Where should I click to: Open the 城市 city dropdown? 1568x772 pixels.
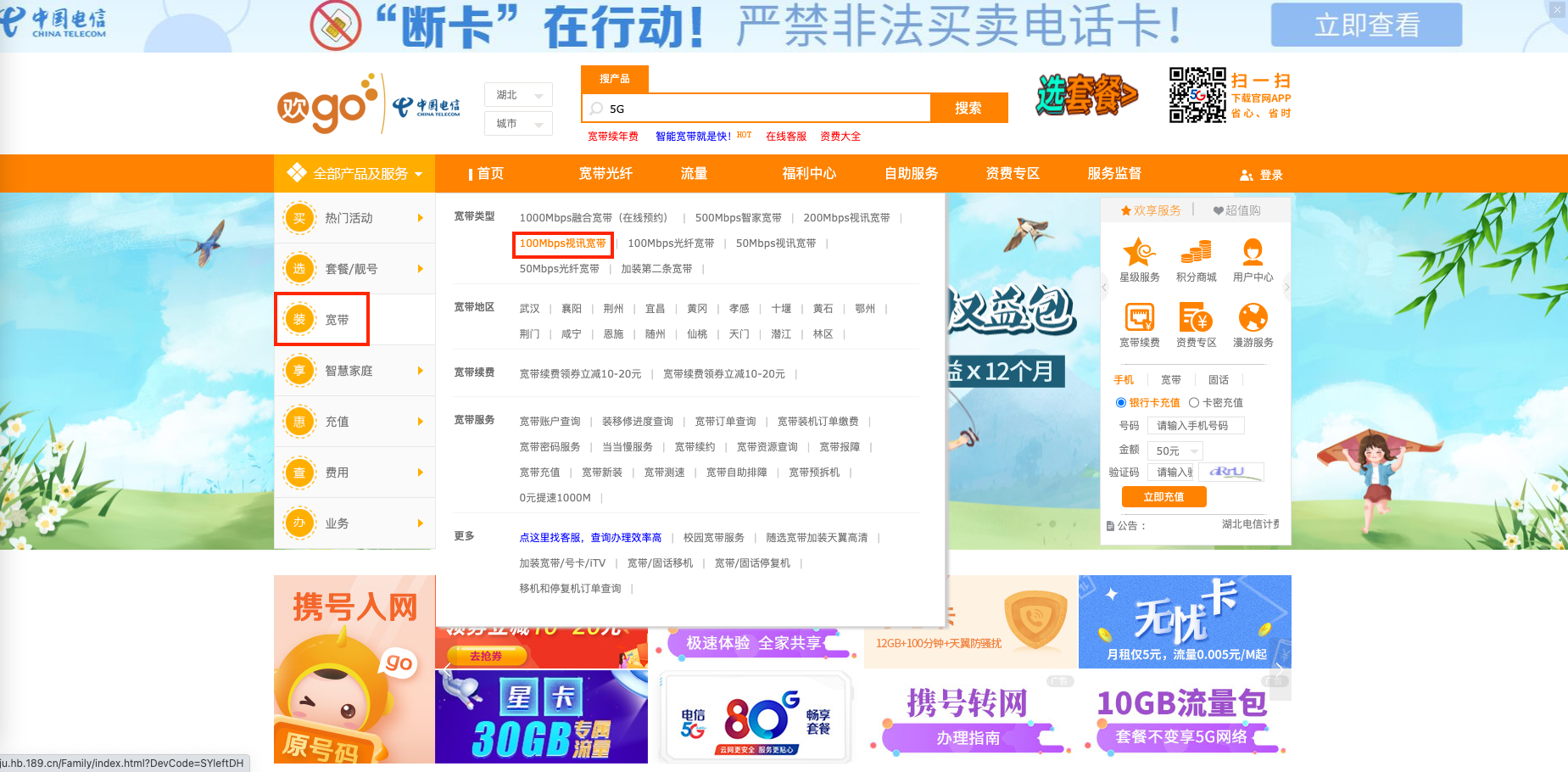pos(517,123)
